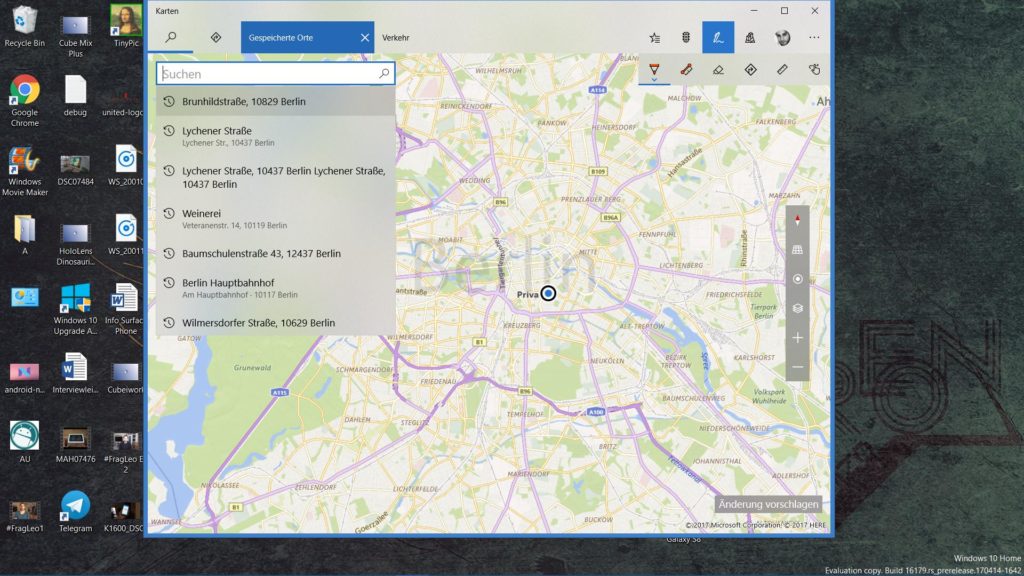Click inside the Suchen search field
The width and height of the screenshot is (1024, 576).
pyautogui.click(x=270, y=73)
